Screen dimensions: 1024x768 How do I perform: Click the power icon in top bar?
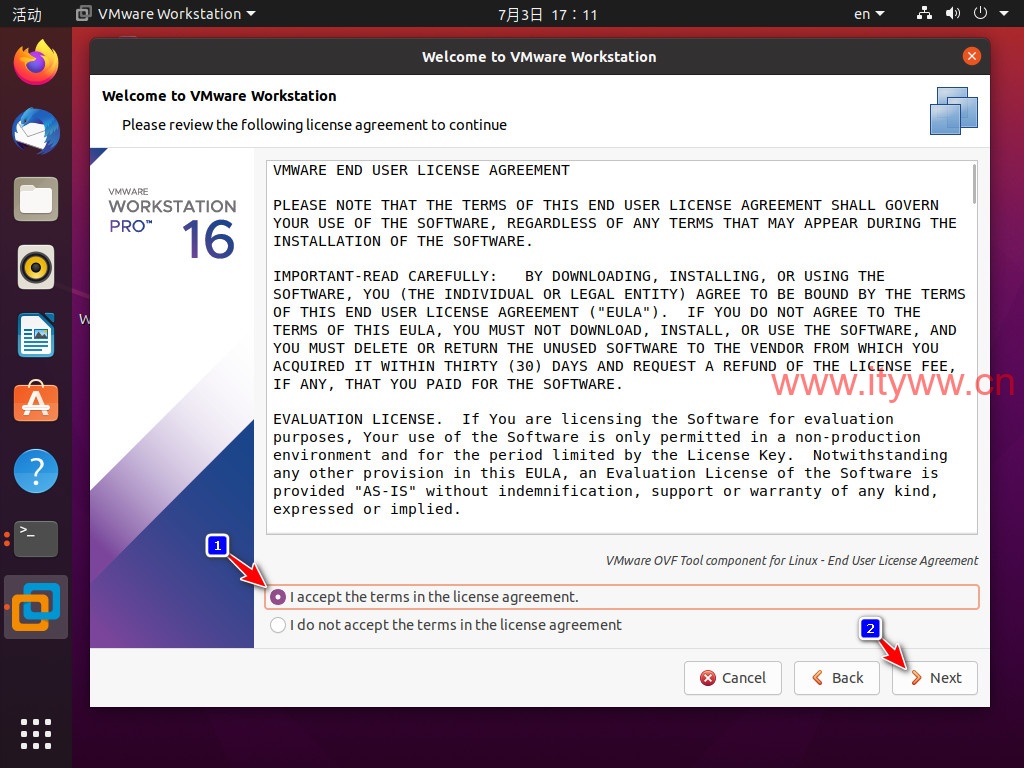[x=980, y=13]
